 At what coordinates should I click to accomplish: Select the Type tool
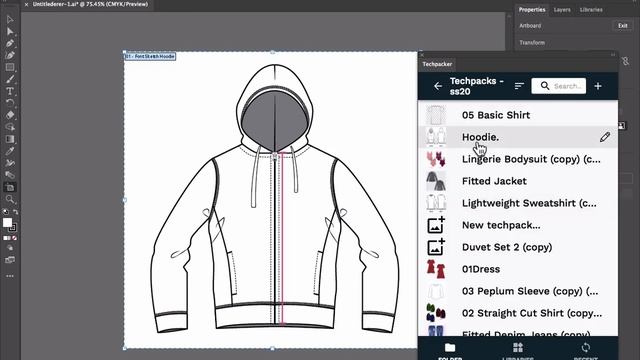pyautogui.click(x=10, y=91)
